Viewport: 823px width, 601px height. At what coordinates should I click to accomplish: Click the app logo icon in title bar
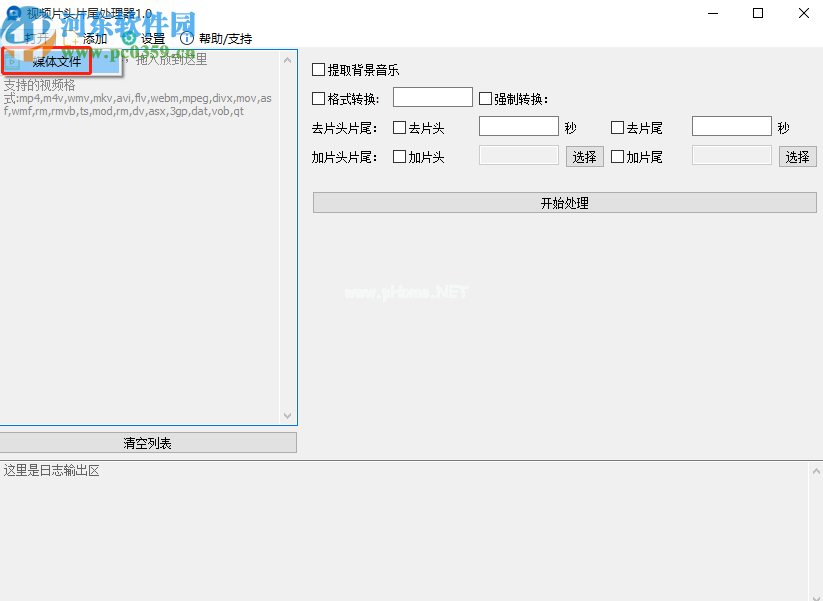tap(12, 13)
